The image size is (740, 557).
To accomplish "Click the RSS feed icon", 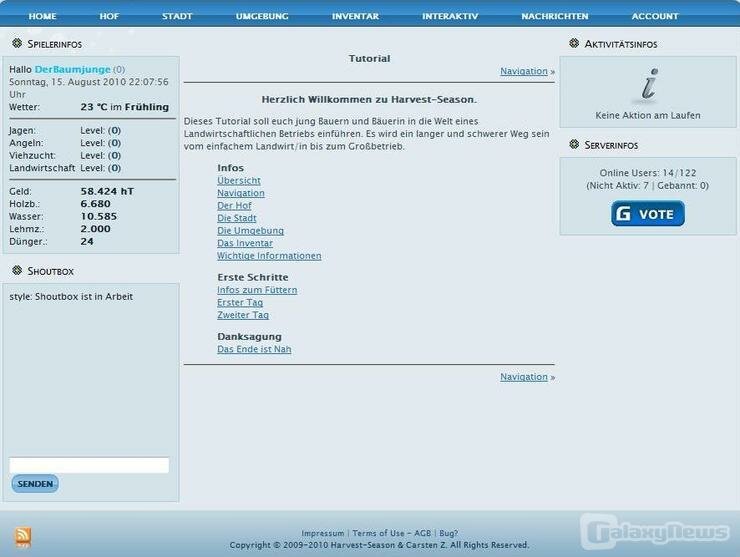I will pos(22,537).
